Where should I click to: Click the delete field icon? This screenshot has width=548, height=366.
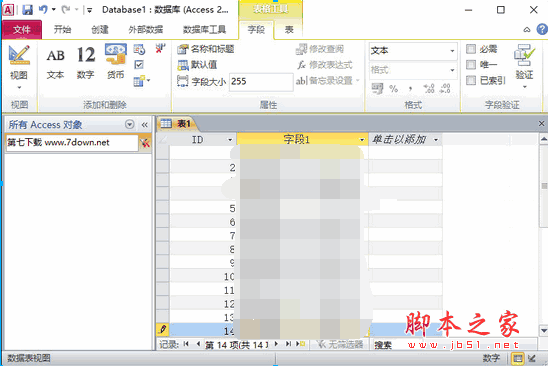click(160, 49)
